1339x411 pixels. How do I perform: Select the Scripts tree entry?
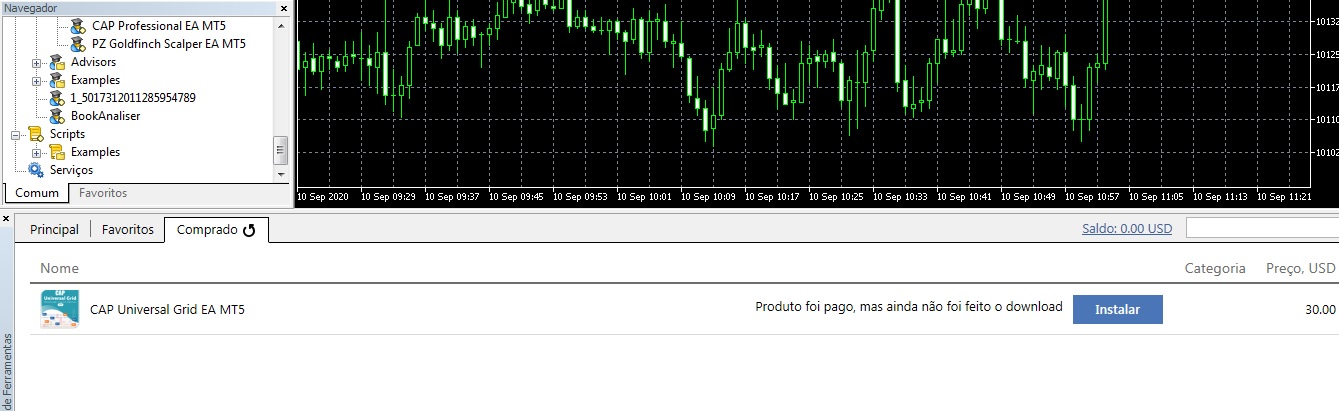click(67, 134)
